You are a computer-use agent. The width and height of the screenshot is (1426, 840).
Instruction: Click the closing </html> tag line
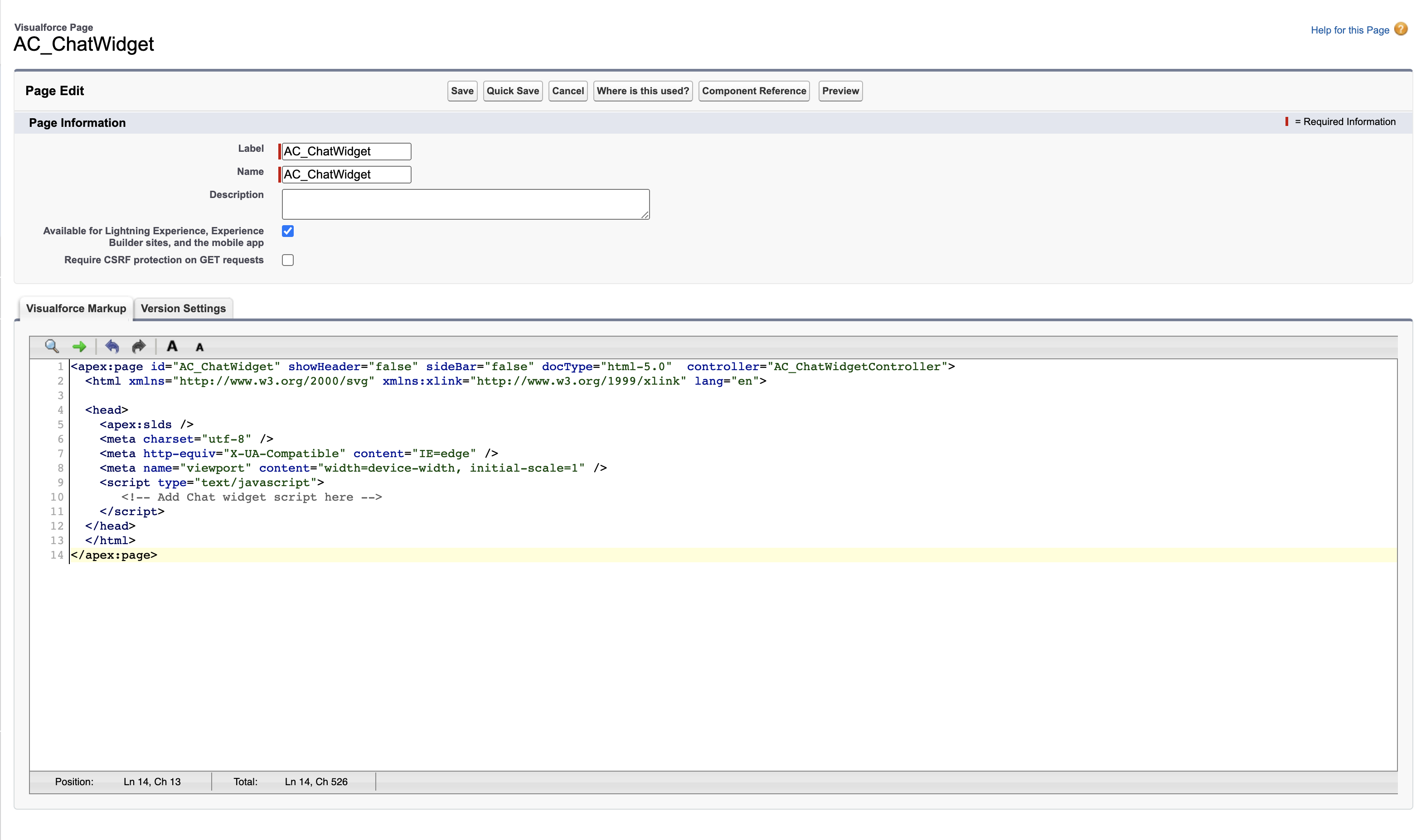tap(111, 541)
